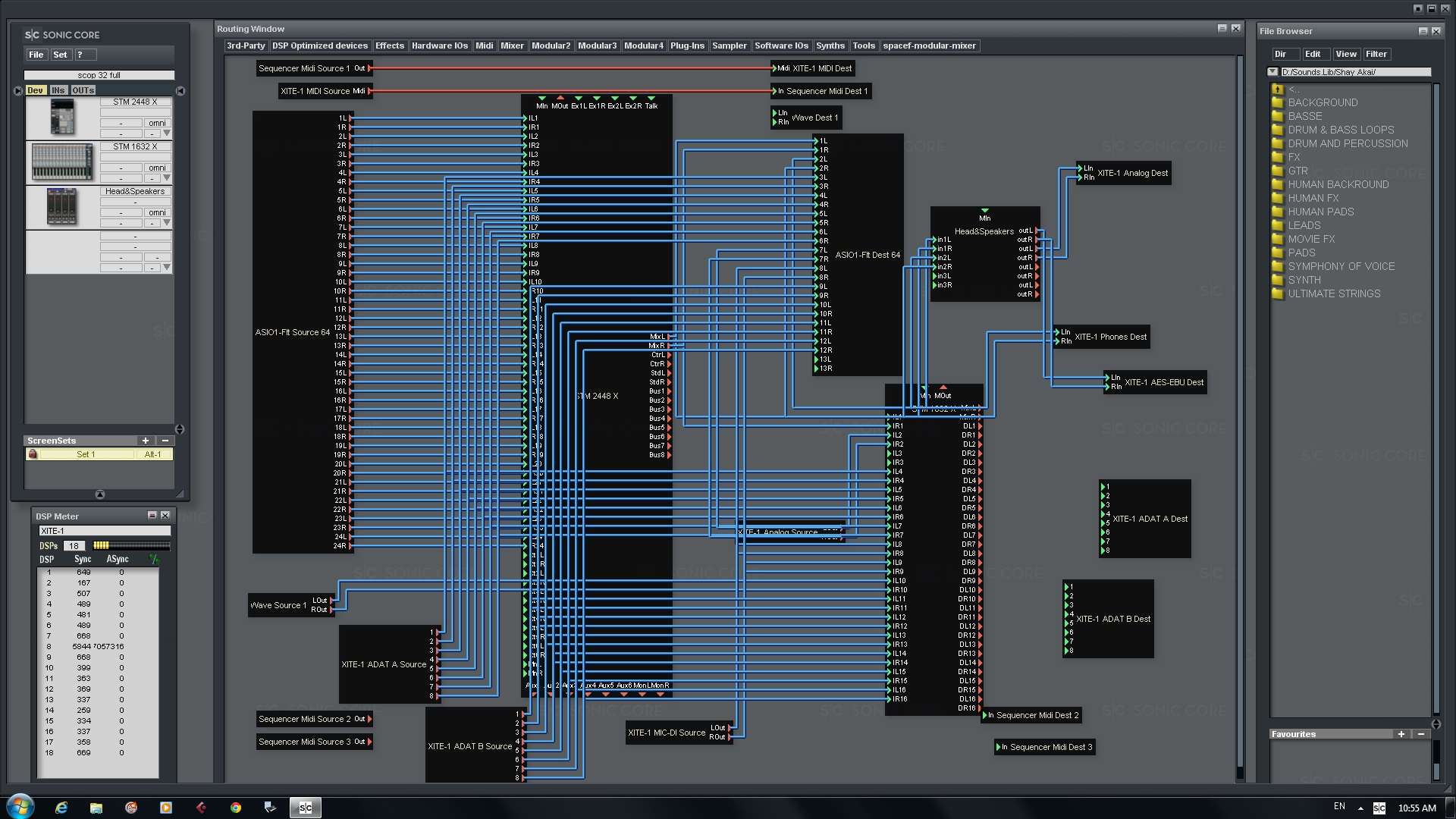Open Windows Explorer folder in the taskbar

pos(96,808)
